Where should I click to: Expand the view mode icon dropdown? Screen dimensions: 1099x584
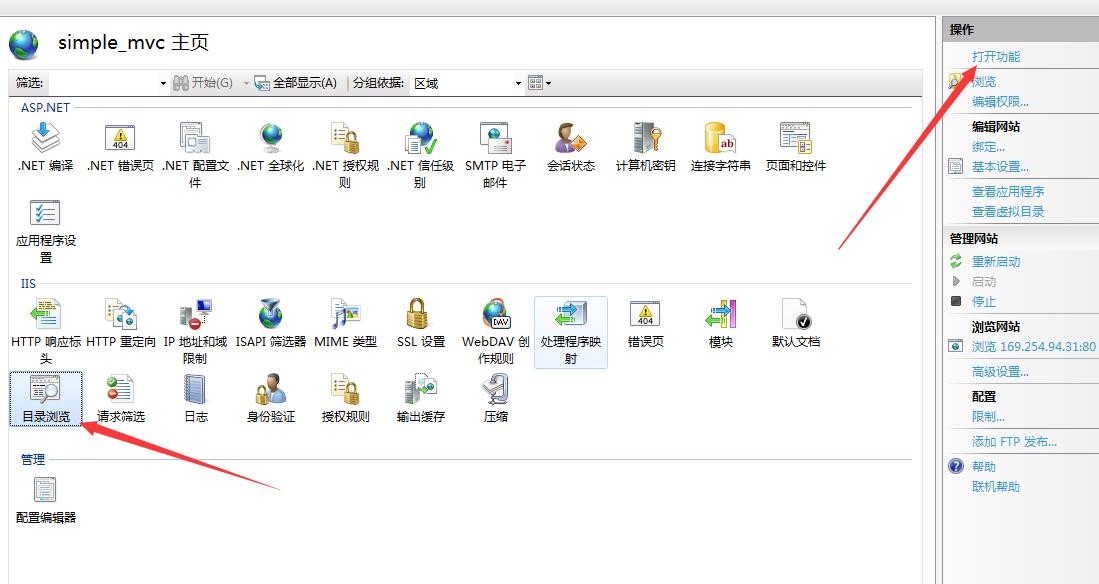(x=539, y=83)
